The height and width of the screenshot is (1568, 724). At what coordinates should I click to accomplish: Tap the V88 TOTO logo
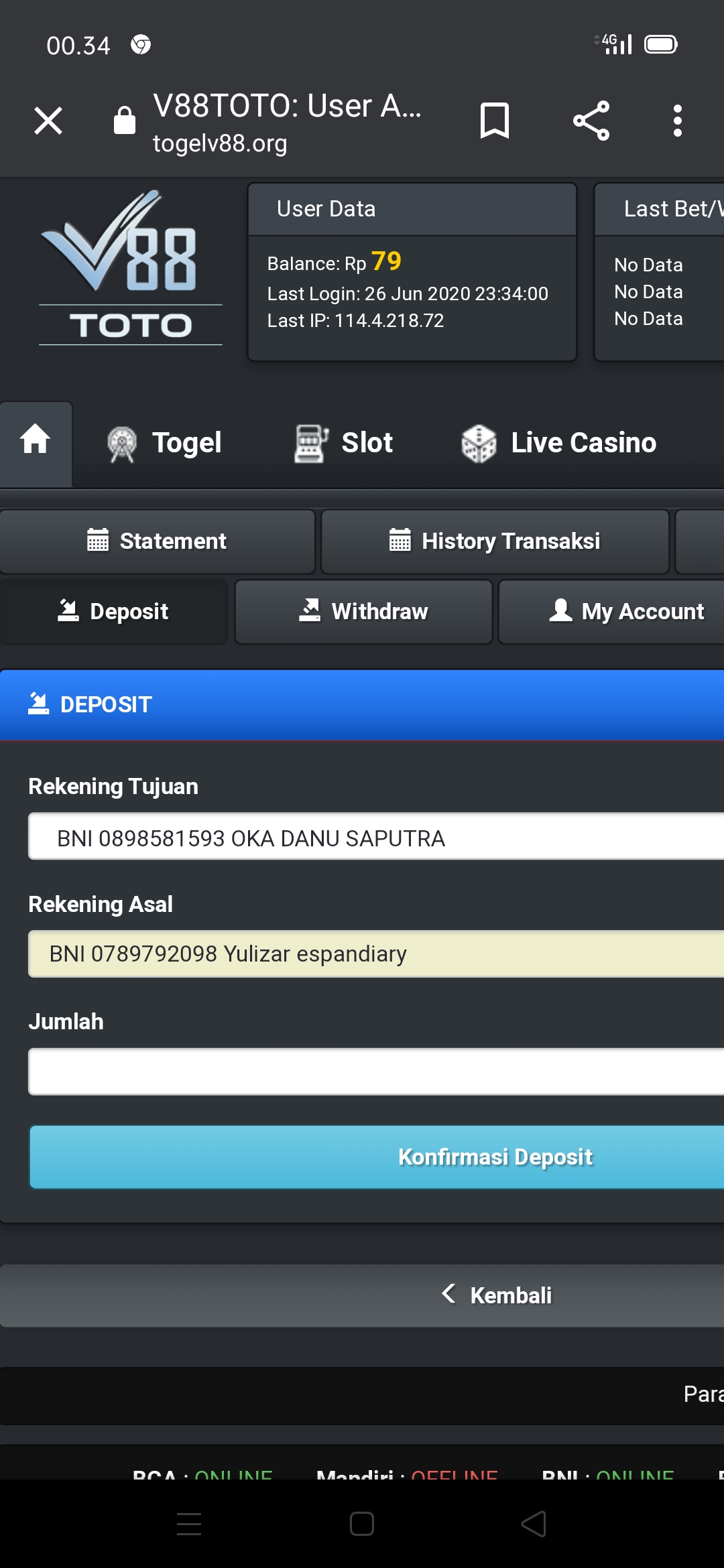coord(131,268)
